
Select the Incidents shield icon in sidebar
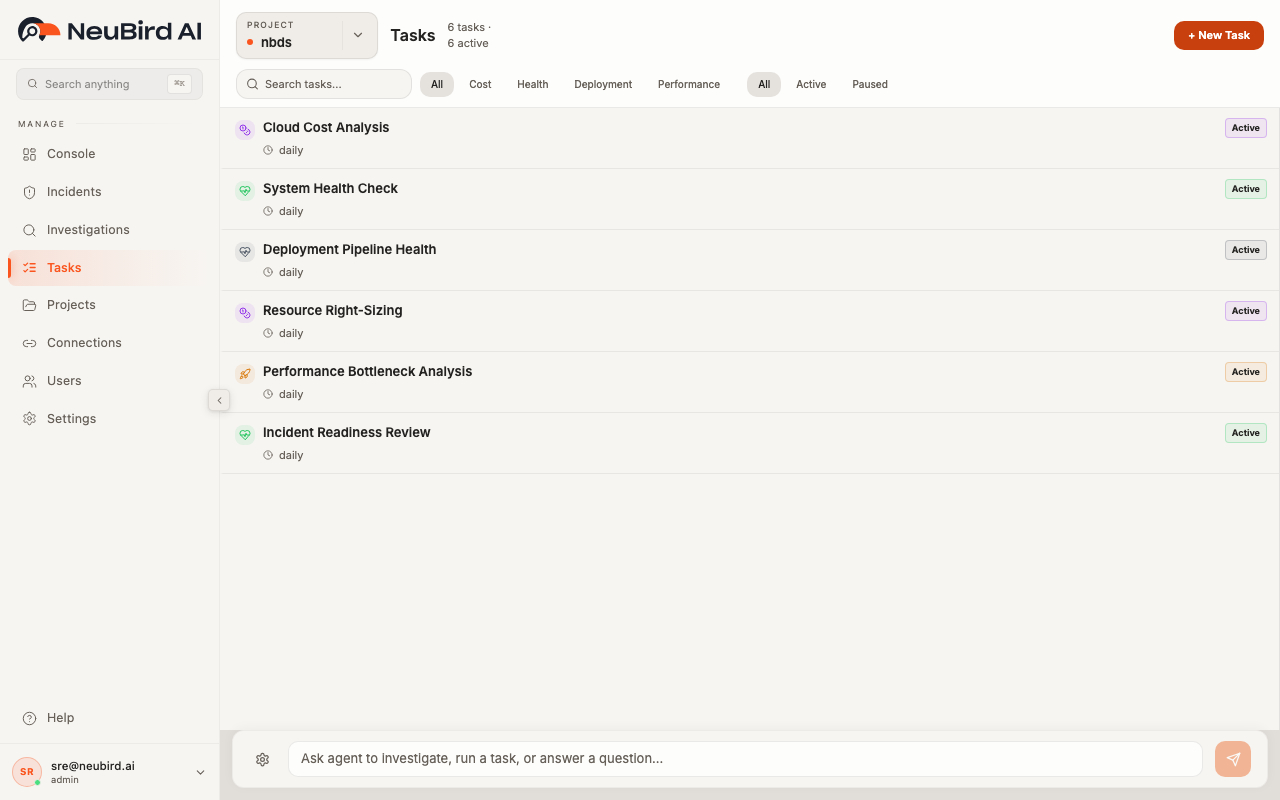[30, 191]
